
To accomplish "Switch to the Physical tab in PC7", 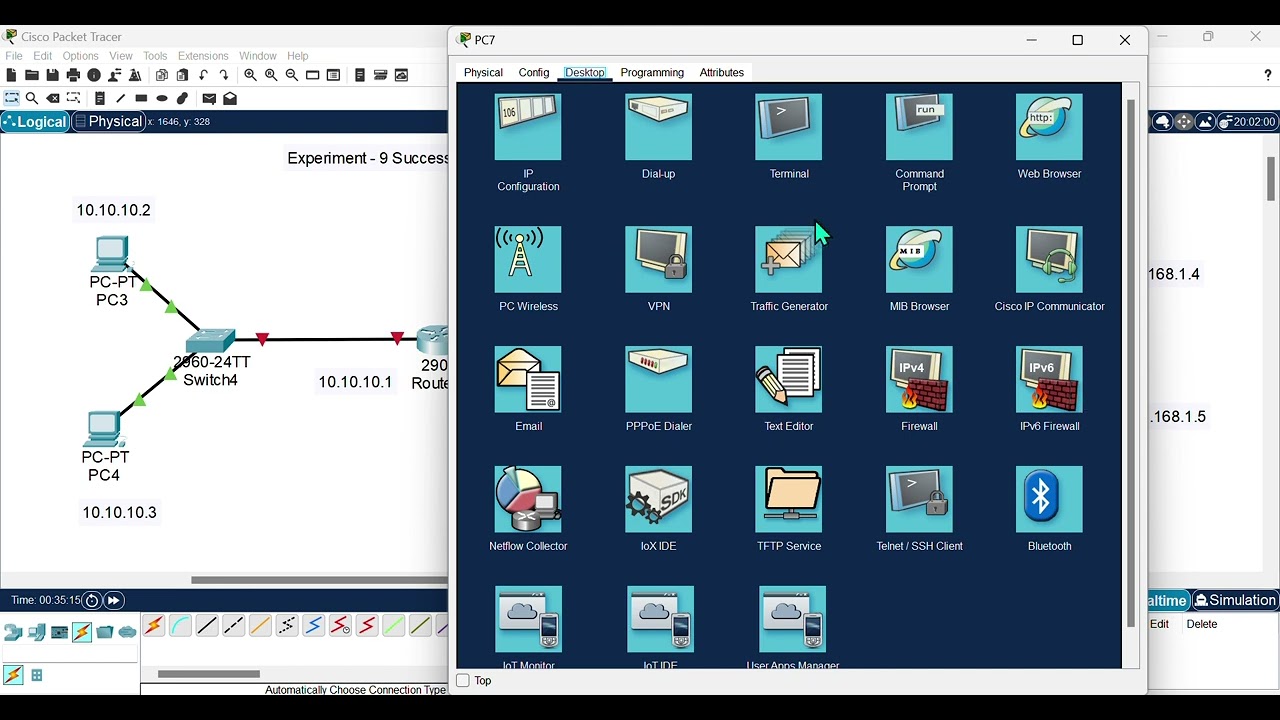I will pyautogui.click(x=483, y=73).
